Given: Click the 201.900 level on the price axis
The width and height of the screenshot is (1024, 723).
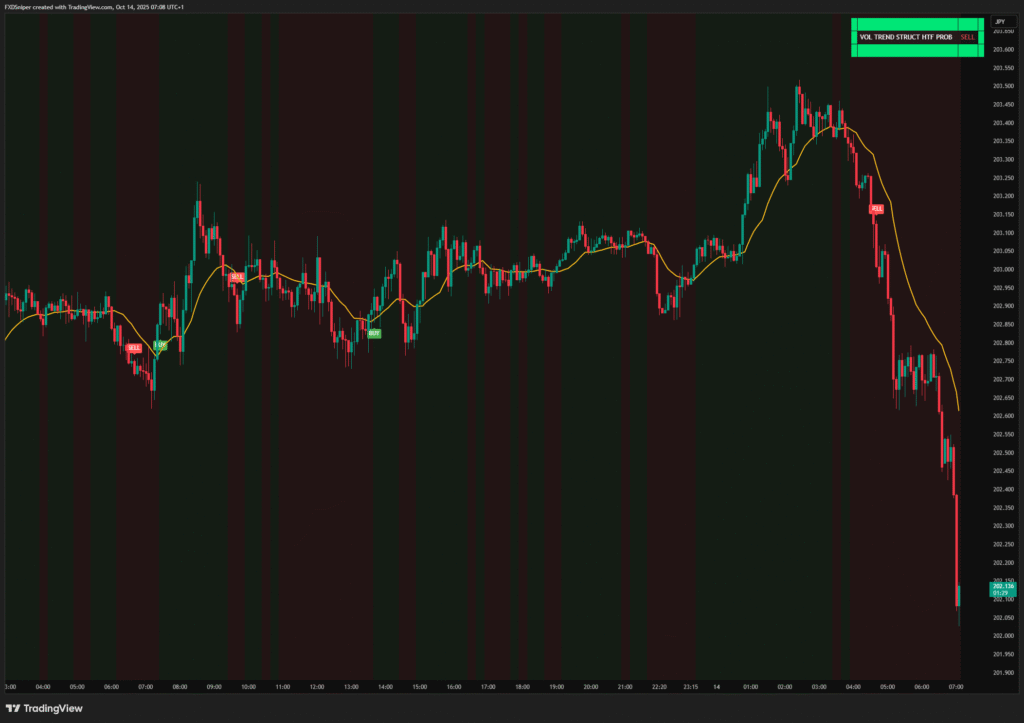Looking at the screenshot, I should point(1003,672).
